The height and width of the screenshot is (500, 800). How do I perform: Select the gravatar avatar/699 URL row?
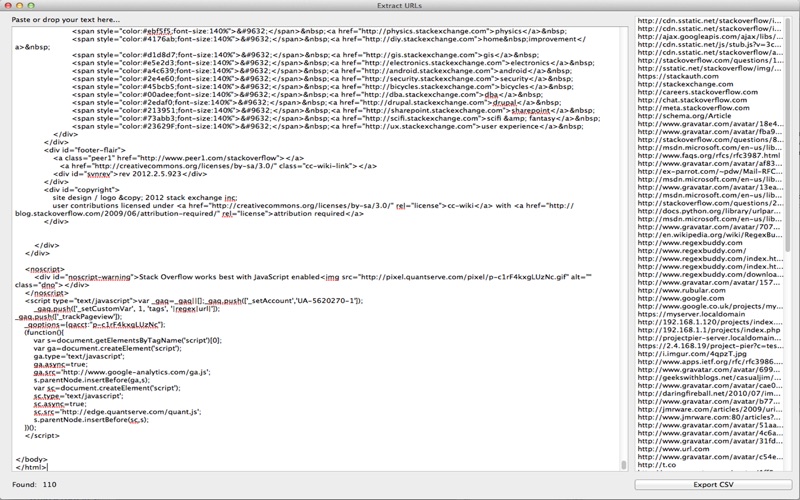[709, 369]
